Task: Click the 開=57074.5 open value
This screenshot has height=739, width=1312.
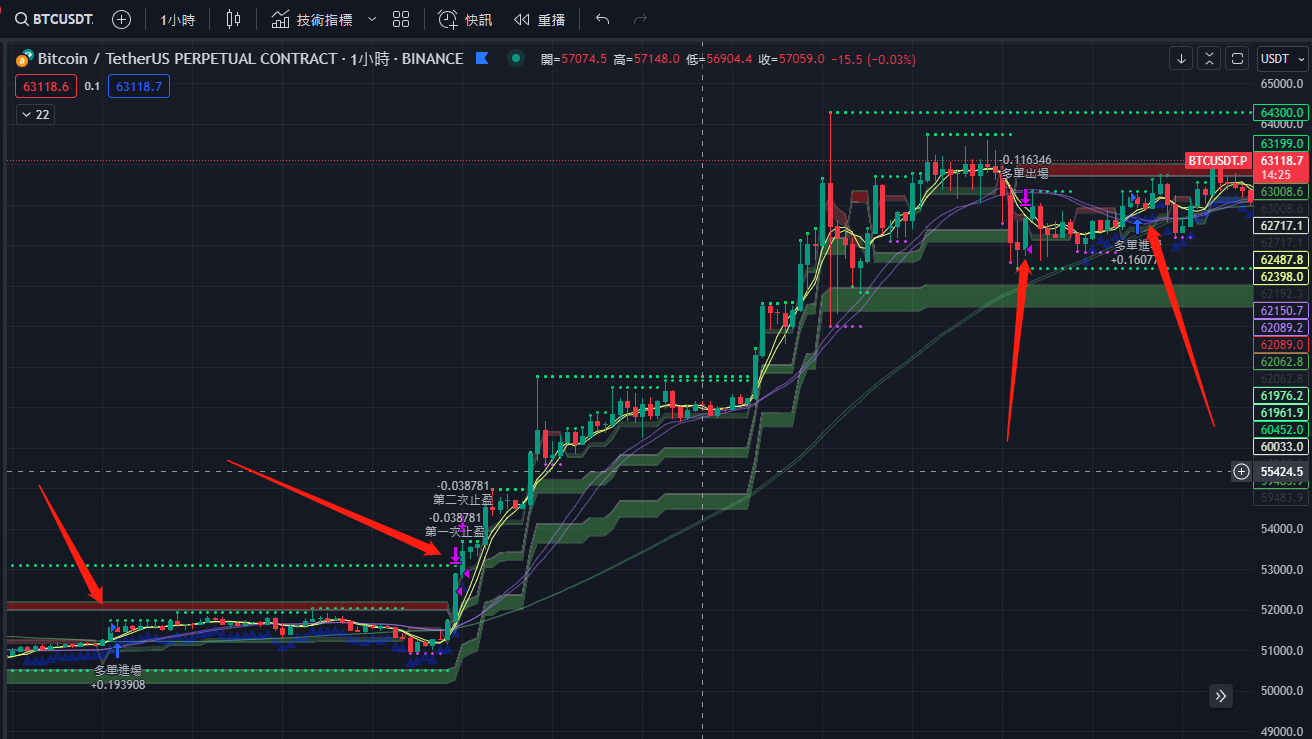Action: pos(574,59)
